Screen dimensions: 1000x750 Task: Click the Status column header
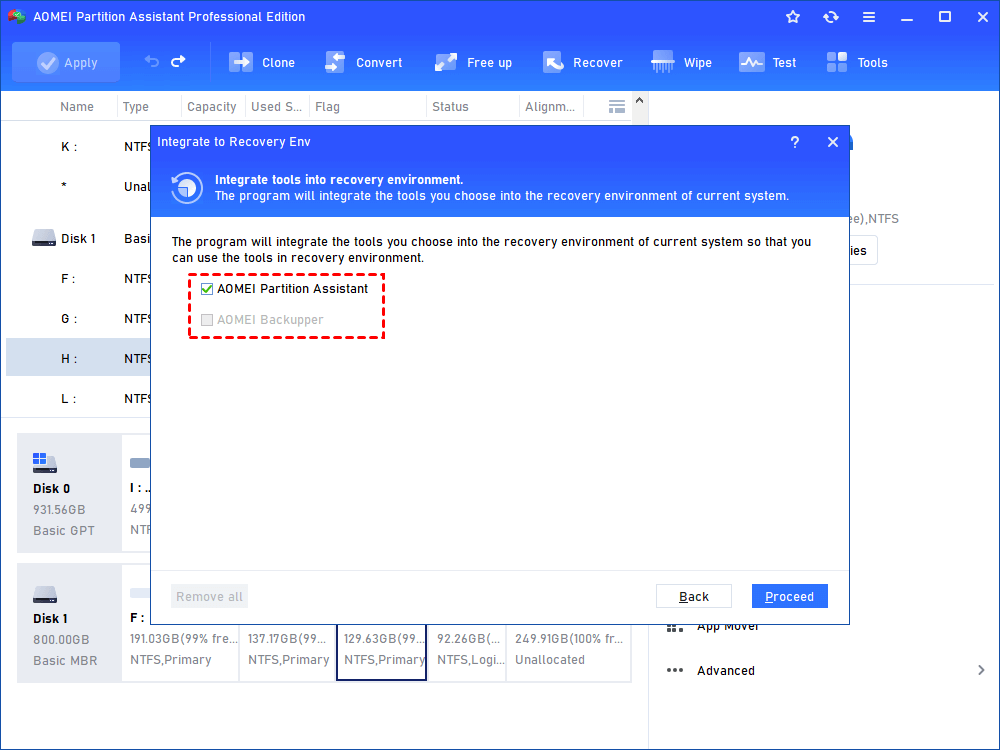tap(450, 107)
